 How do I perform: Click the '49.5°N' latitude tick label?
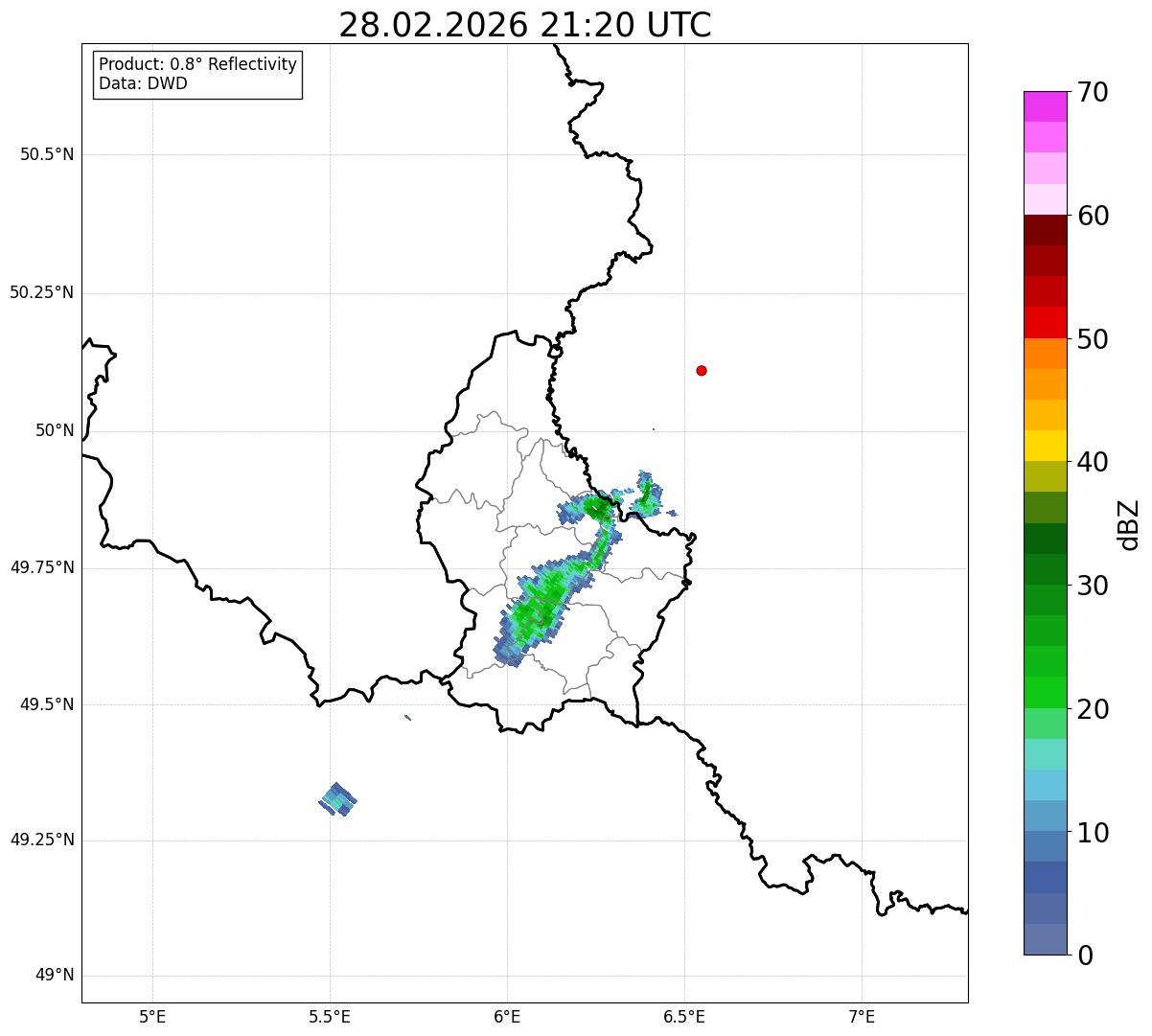[47, 704]
